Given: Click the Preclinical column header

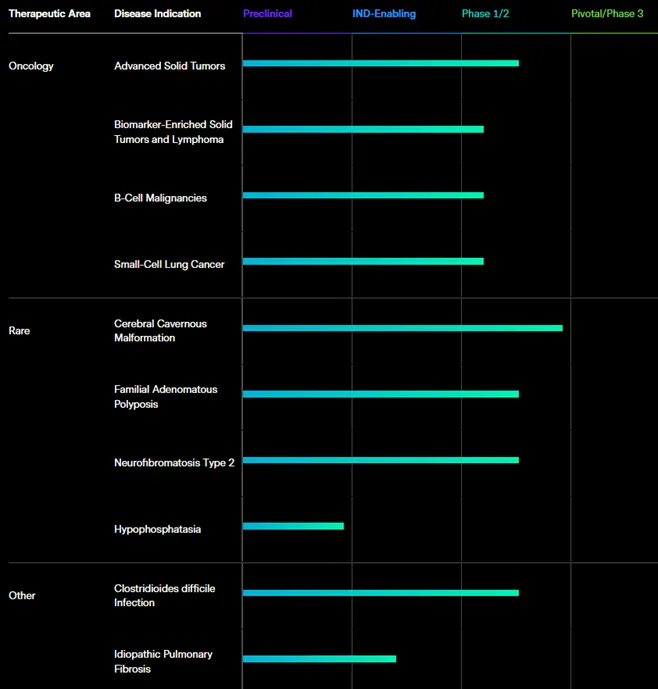Looking at the screenshot, I should pos(267,14).
